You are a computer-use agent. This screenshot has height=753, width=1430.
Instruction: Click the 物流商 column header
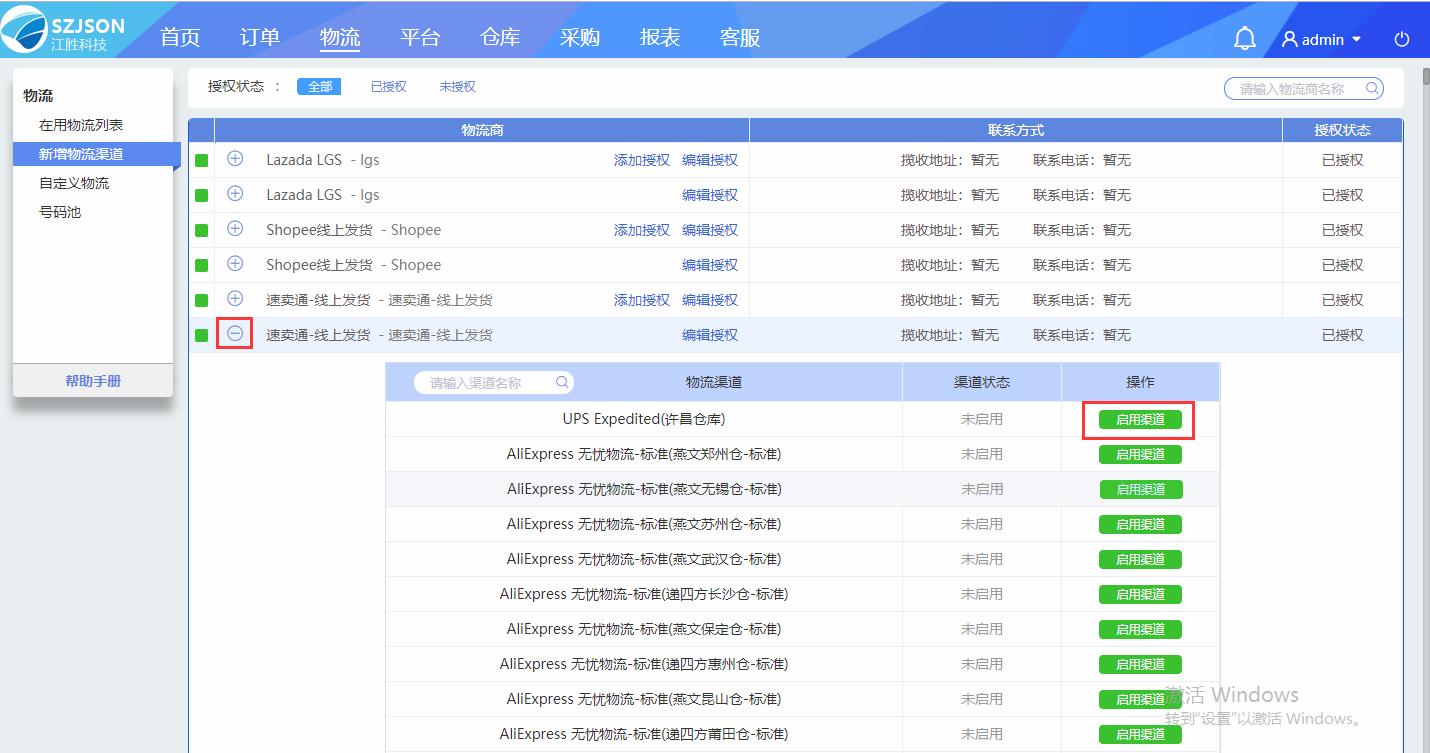click(x=482, y=130)
